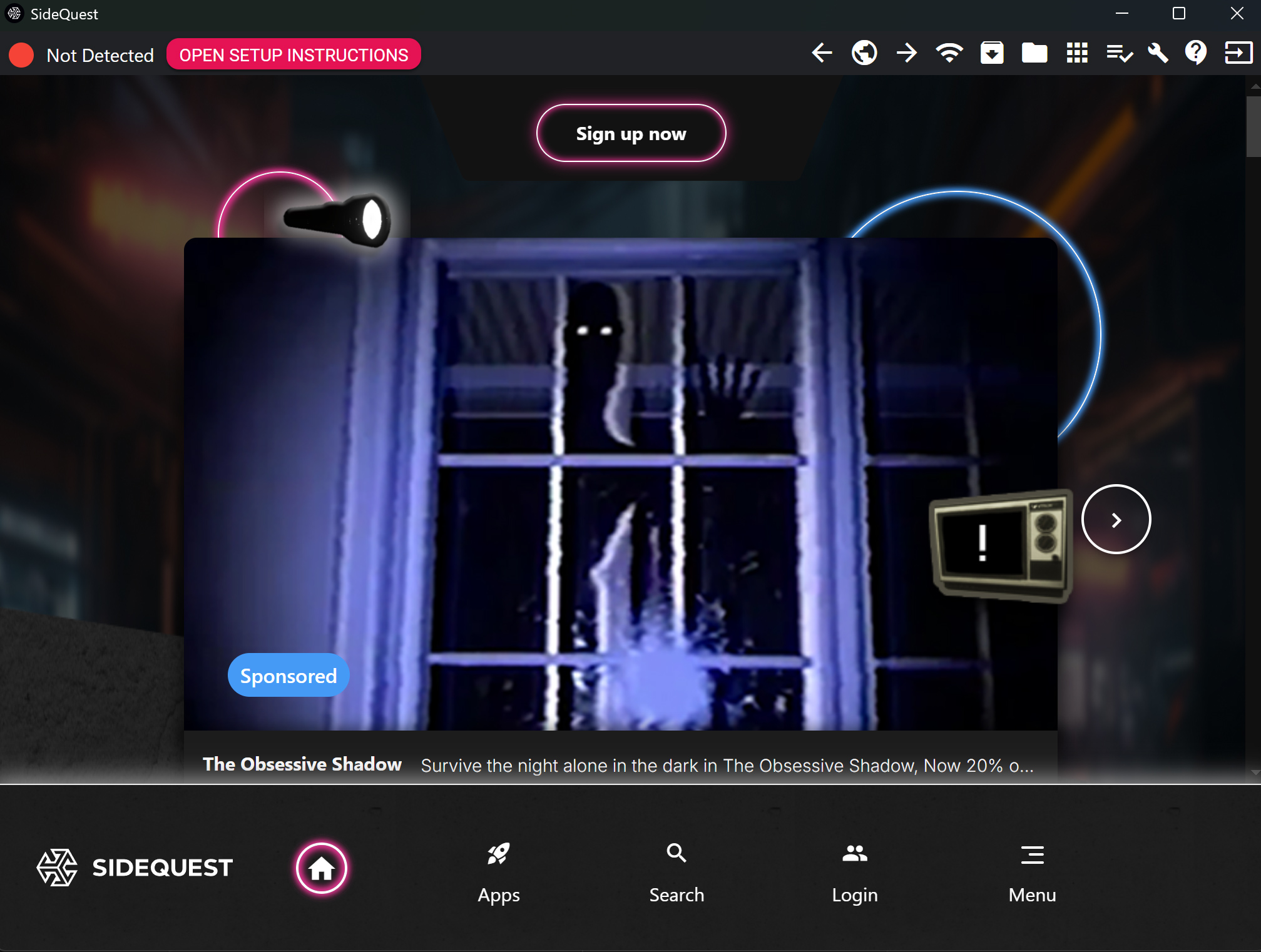Advance carousel with the next chevron
The image size is (1261, 952).
pyautogui.click(x=1116, y=520)
